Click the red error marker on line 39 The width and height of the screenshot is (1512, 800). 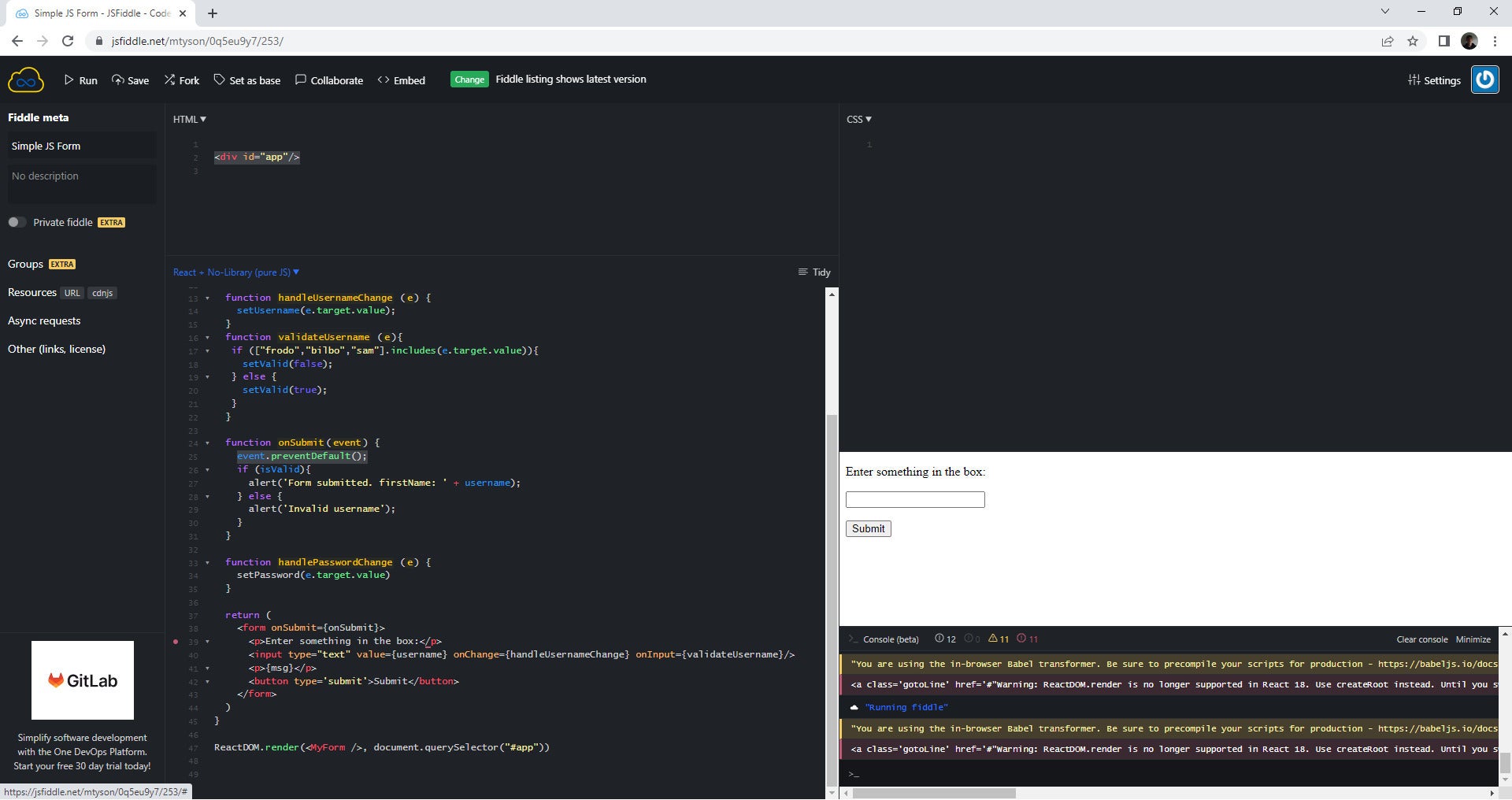(176, 642)
